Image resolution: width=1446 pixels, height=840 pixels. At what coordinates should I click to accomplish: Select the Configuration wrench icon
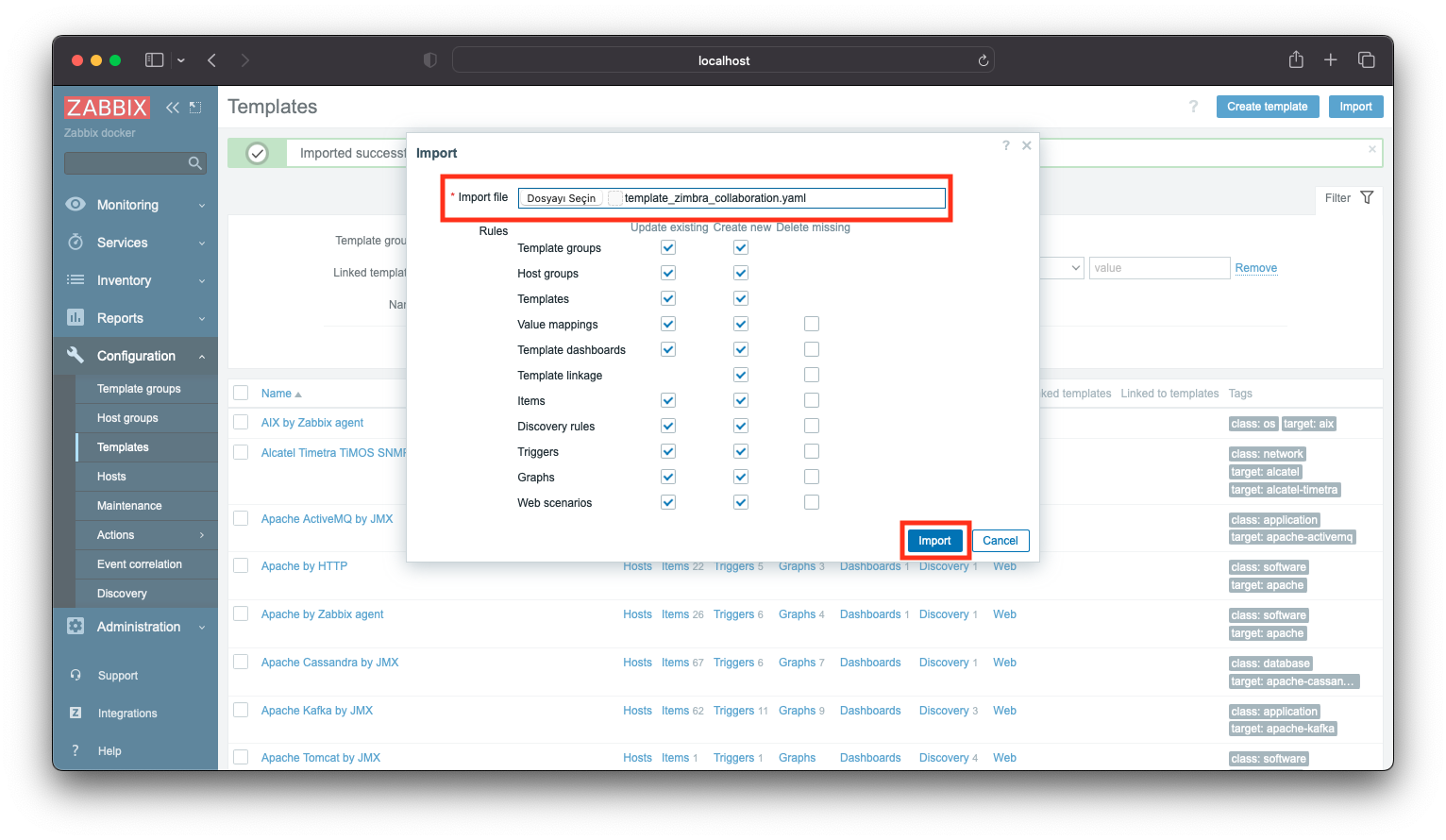76,356
